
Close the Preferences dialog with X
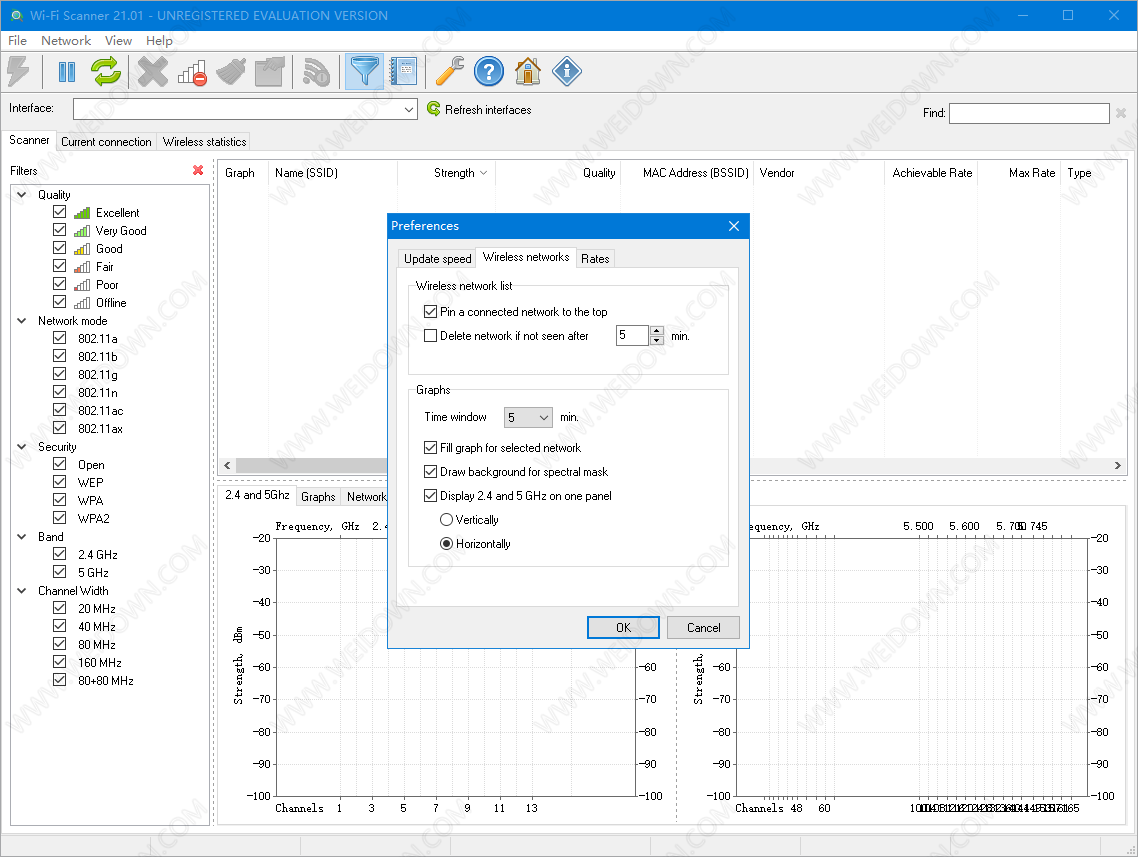[734, 226]
